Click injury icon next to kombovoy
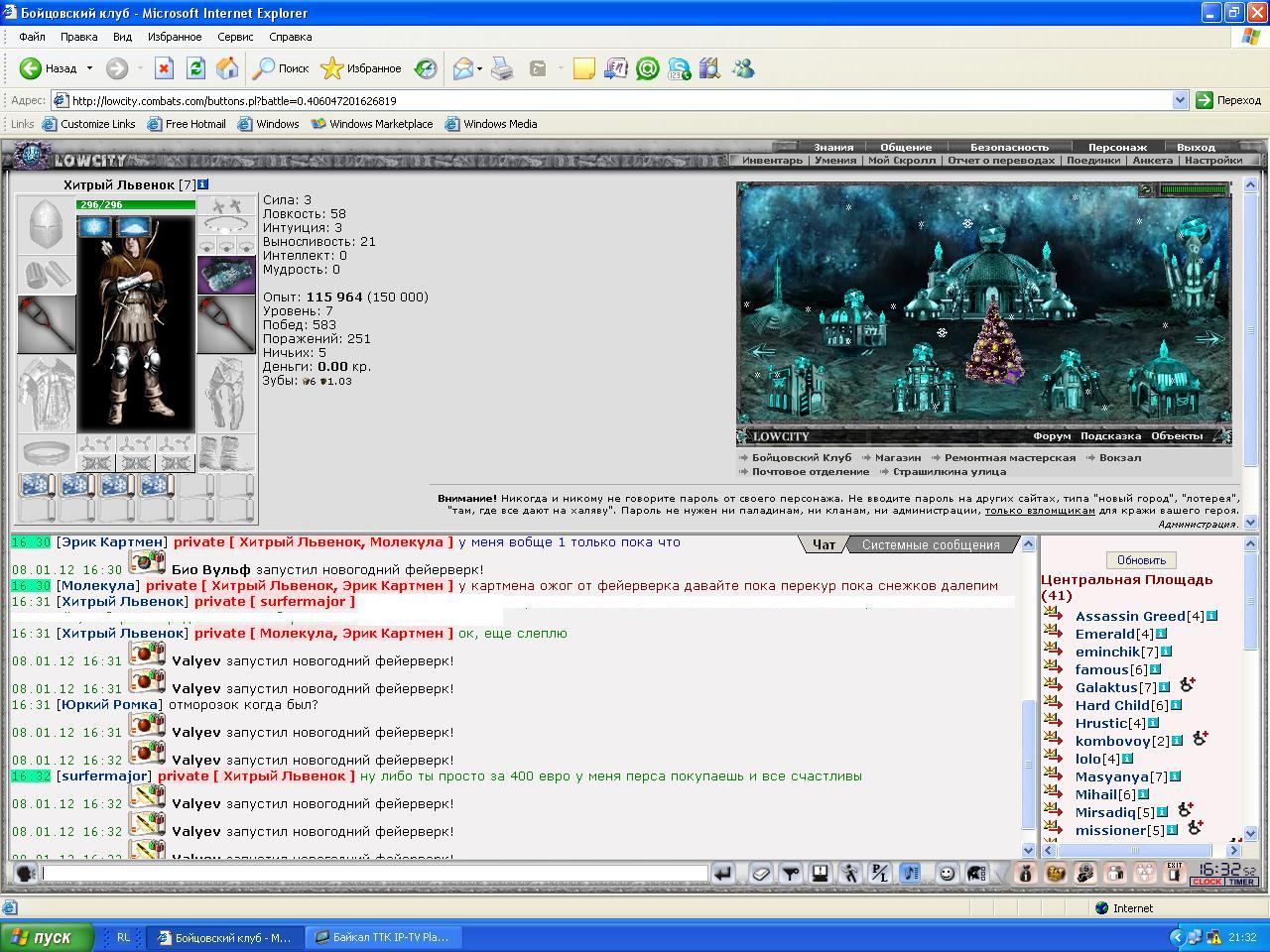The height and width of the screenshot is (952, 1270). coord(1200,739)
